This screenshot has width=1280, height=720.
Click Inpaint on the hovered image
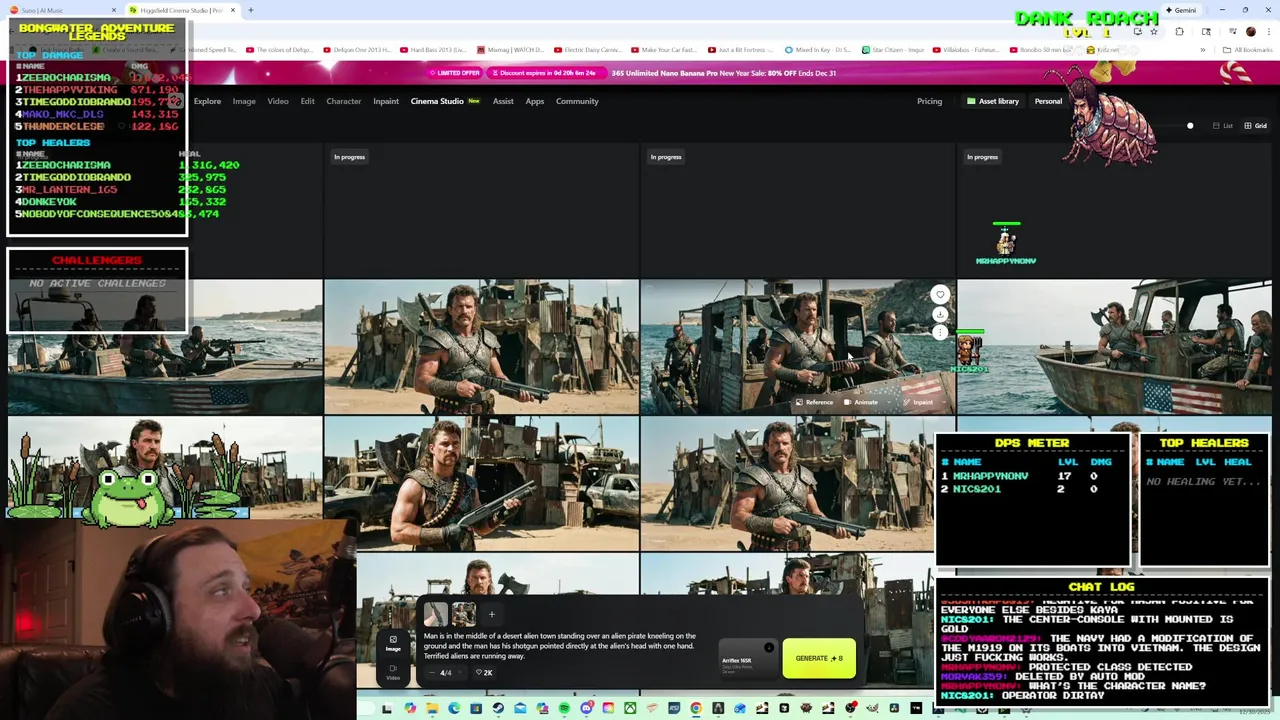point(917,402)
